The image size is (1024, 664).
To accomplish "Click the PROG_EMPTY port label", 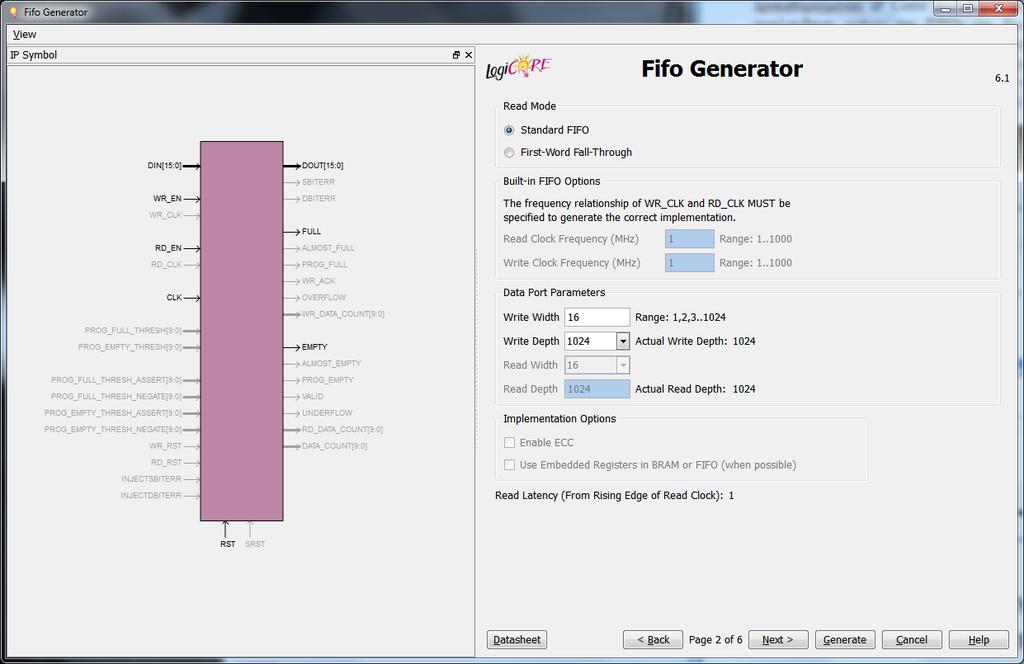I will point(328,380).
